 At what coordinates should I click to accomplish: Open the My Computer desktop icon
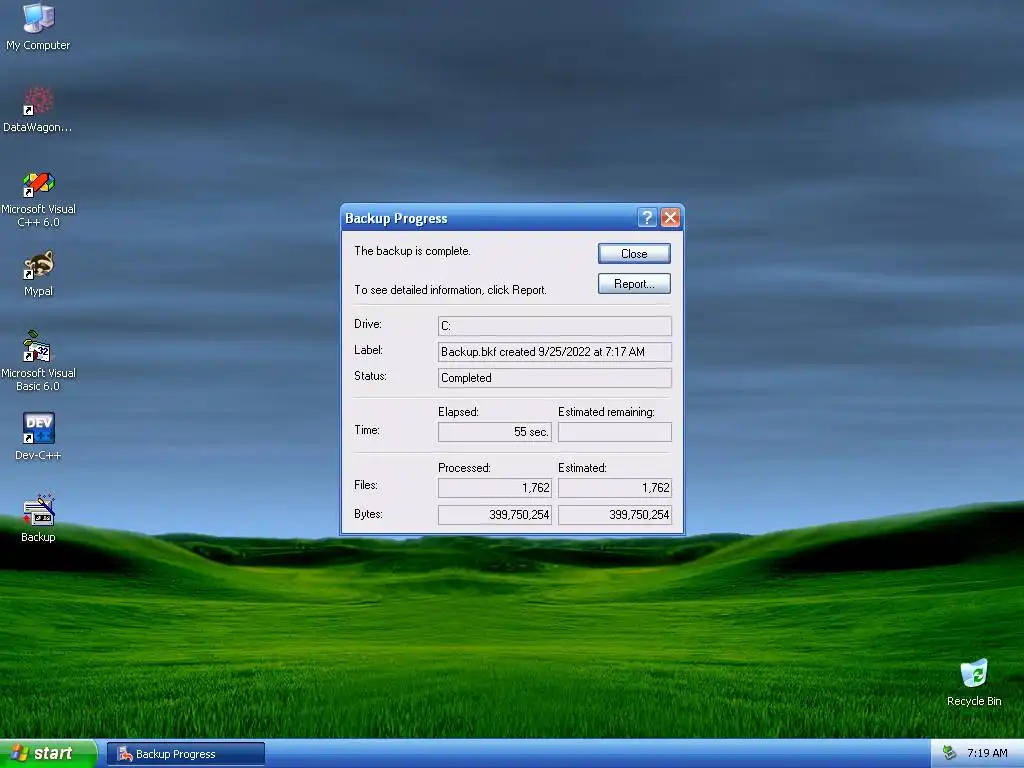[x=38, y=26]
